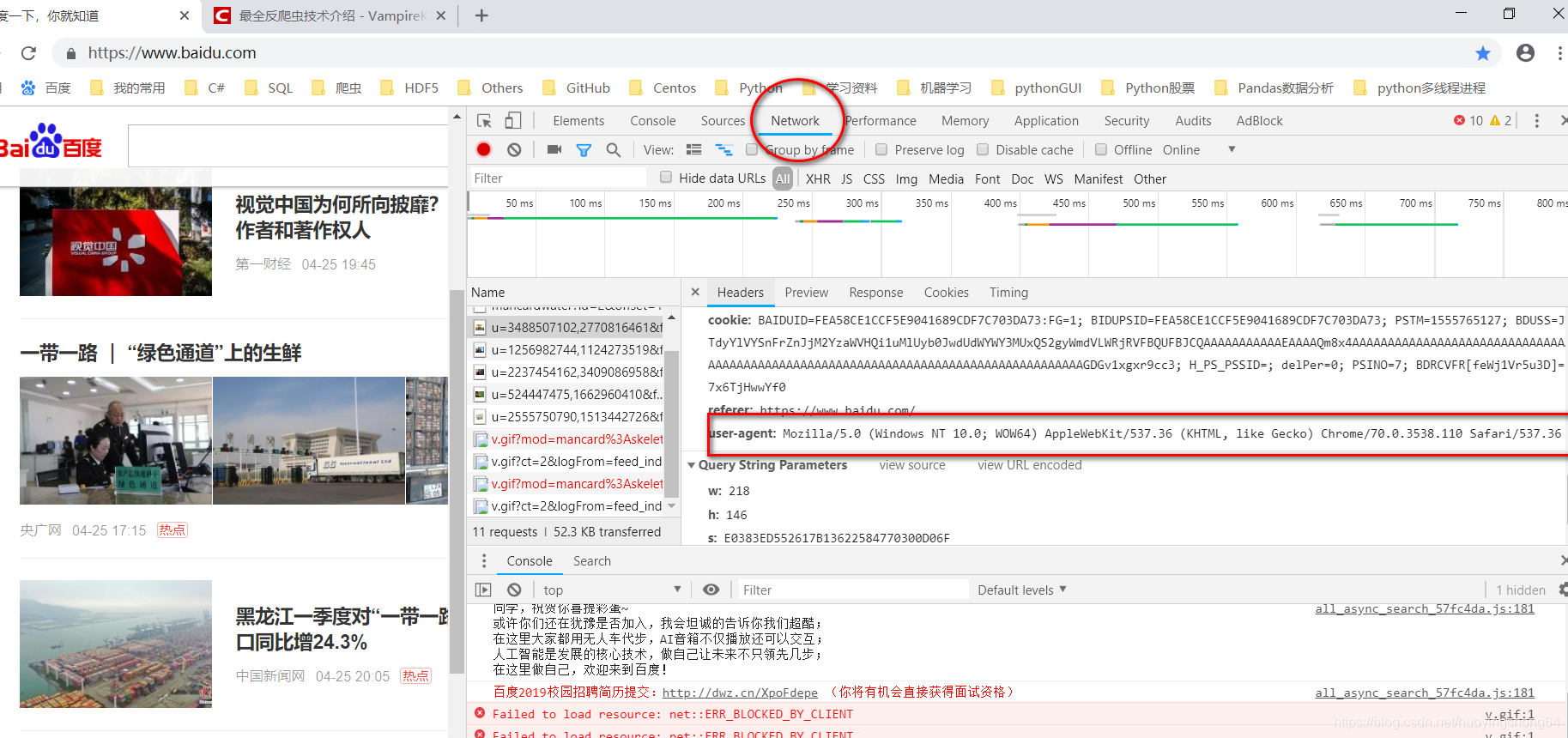The image size is (1568, 738).
Task: Open DevTools customize menu dots
Action: point(1537,121)
